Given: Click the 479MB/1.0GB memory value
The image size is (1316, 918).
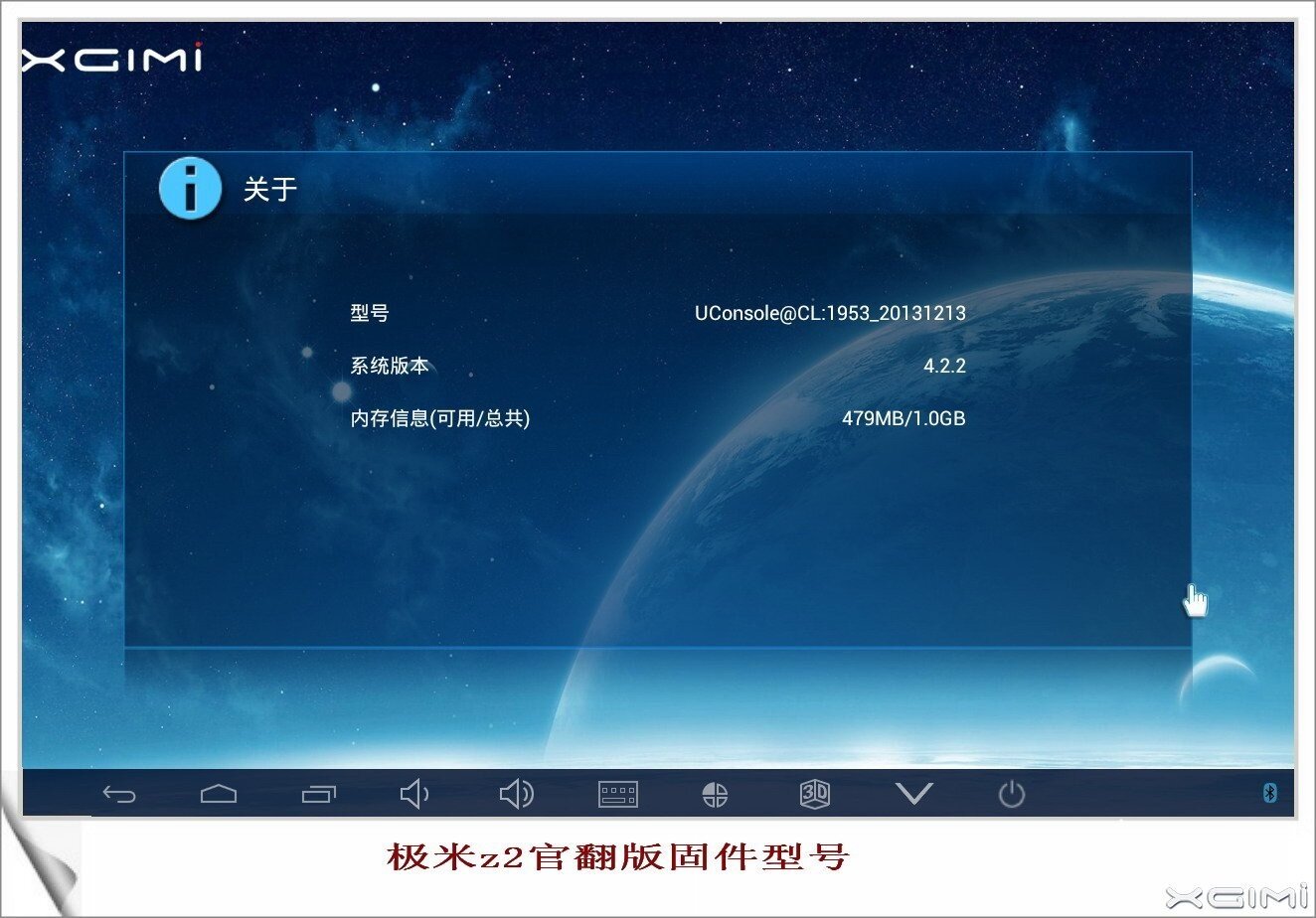Looking at the screenshot, I should pos(904,418).
